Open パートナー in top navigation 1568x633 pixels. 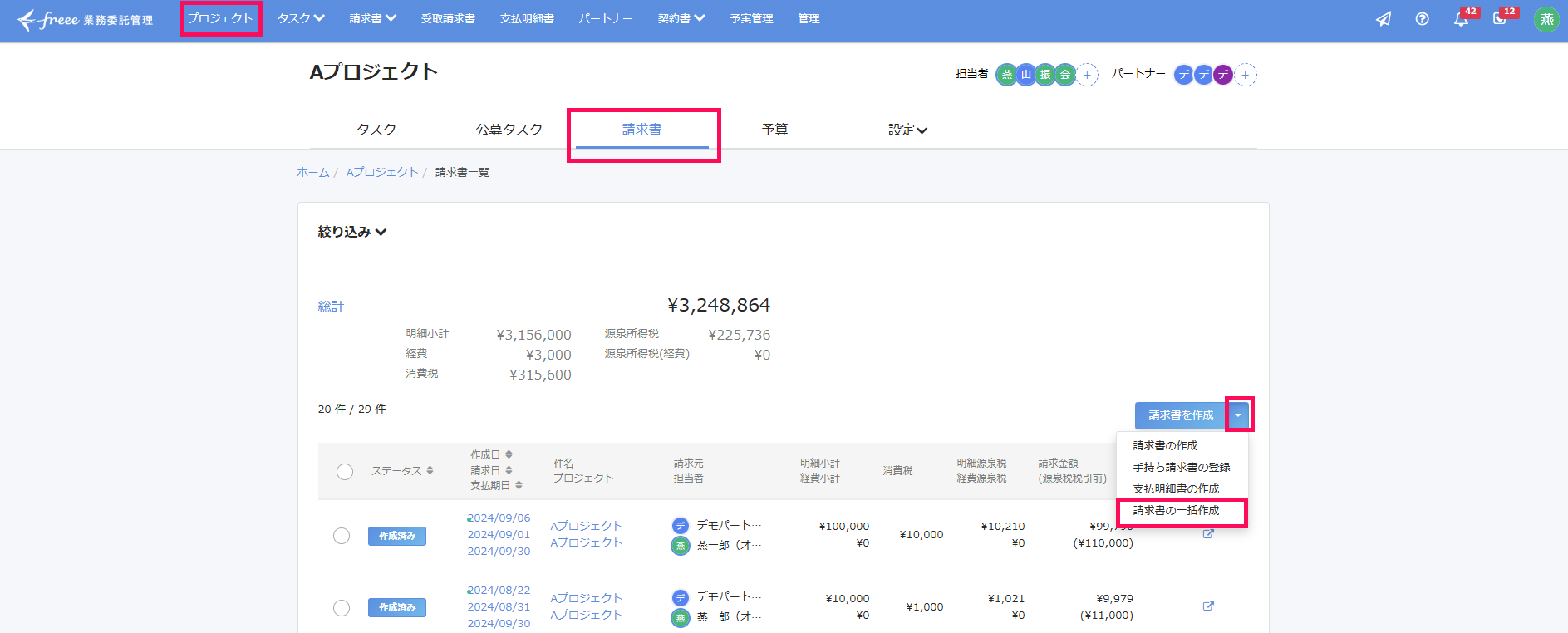tap(606, 18)
